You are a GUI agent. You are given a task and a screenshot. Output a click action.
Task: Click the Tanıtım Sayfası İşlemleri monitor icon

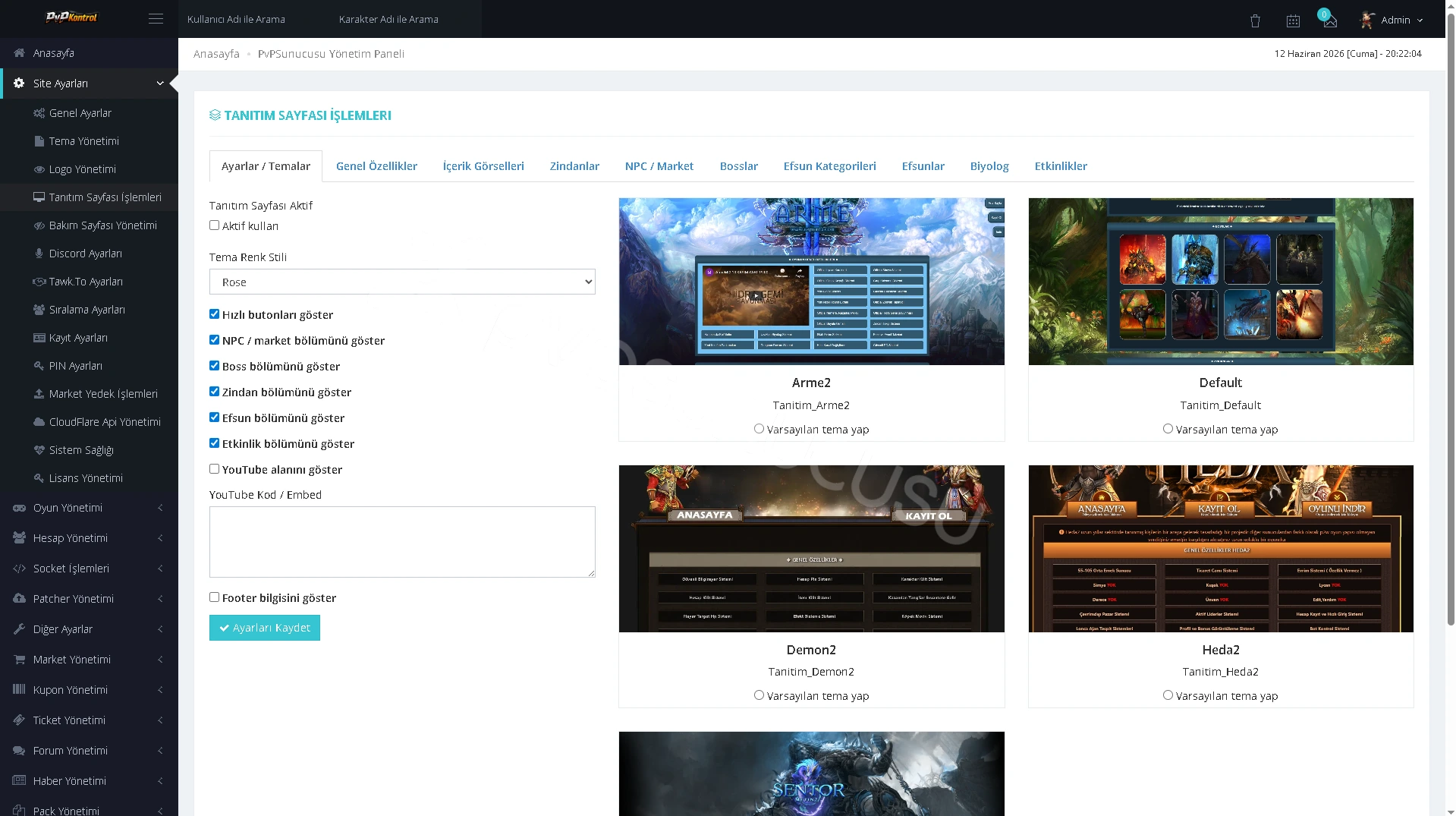[39, 197]
